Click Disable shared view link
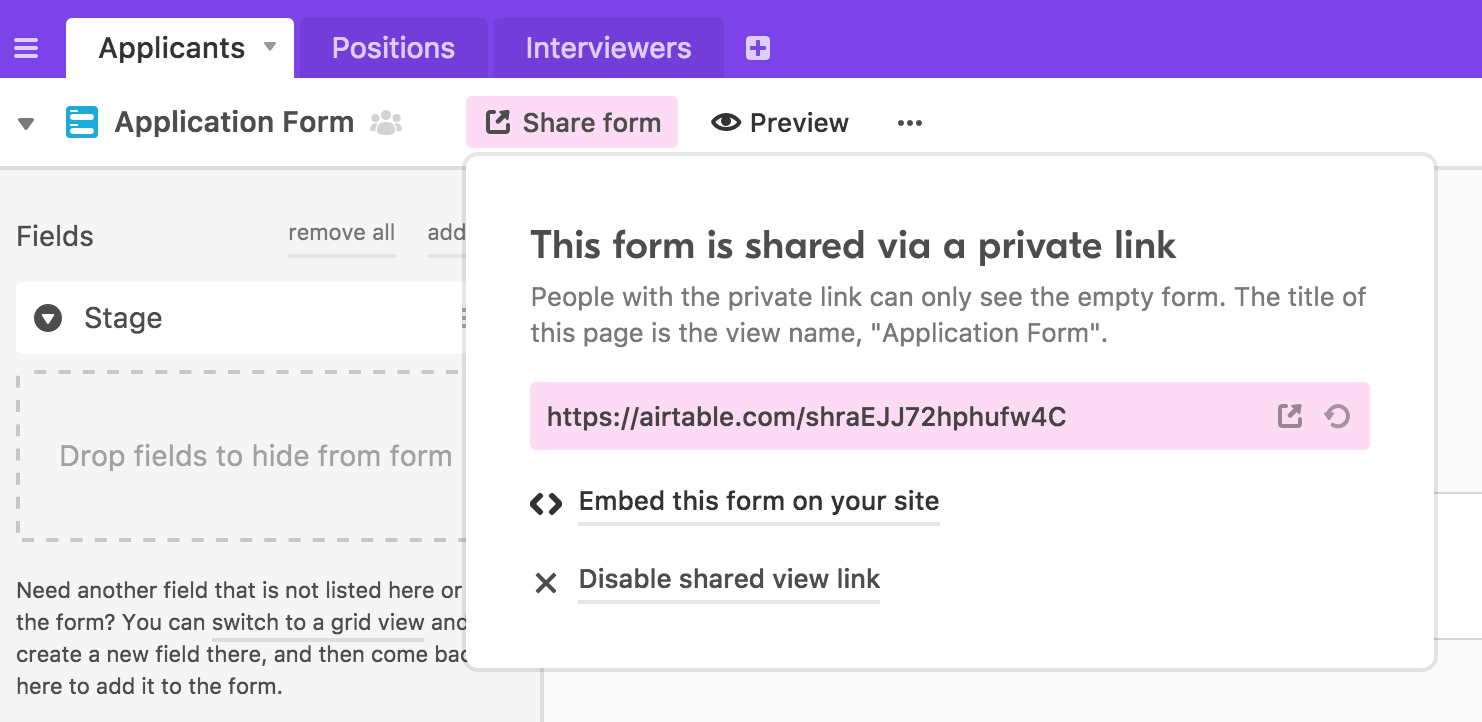 [x=729, y=579]
